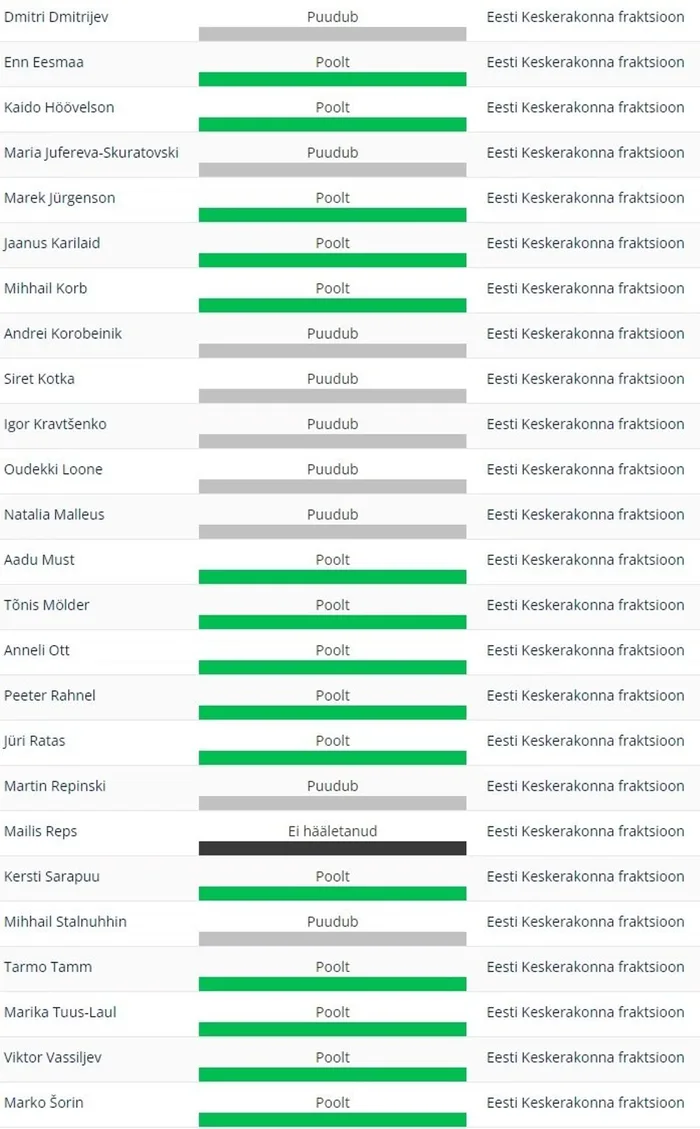The image size is (700, 1129).
Task: Click Maria Jufereva-Skuratovski's name
Action: [92, 153]
